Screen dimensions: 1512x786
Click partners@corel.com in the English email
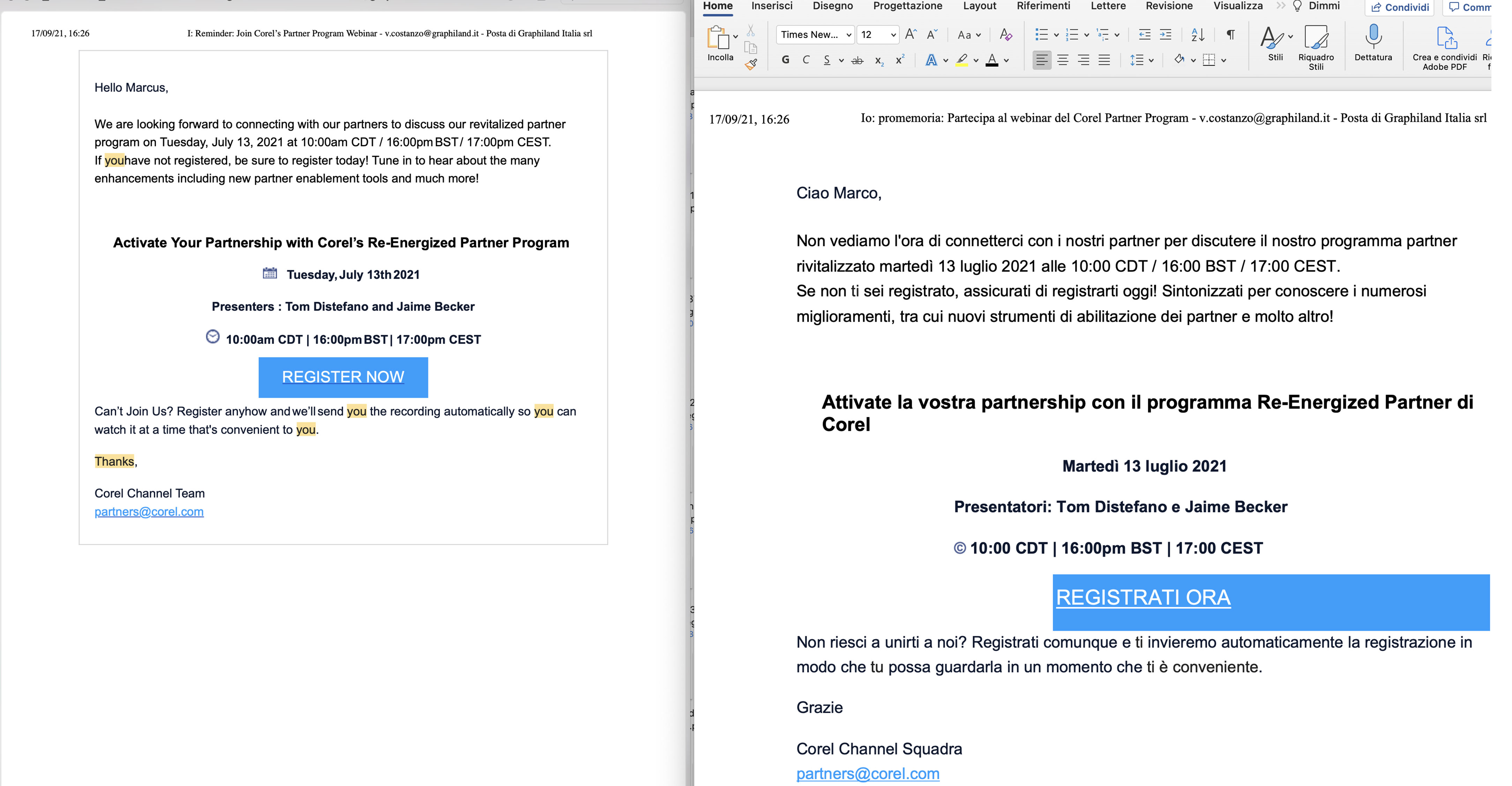click(149, 511)
